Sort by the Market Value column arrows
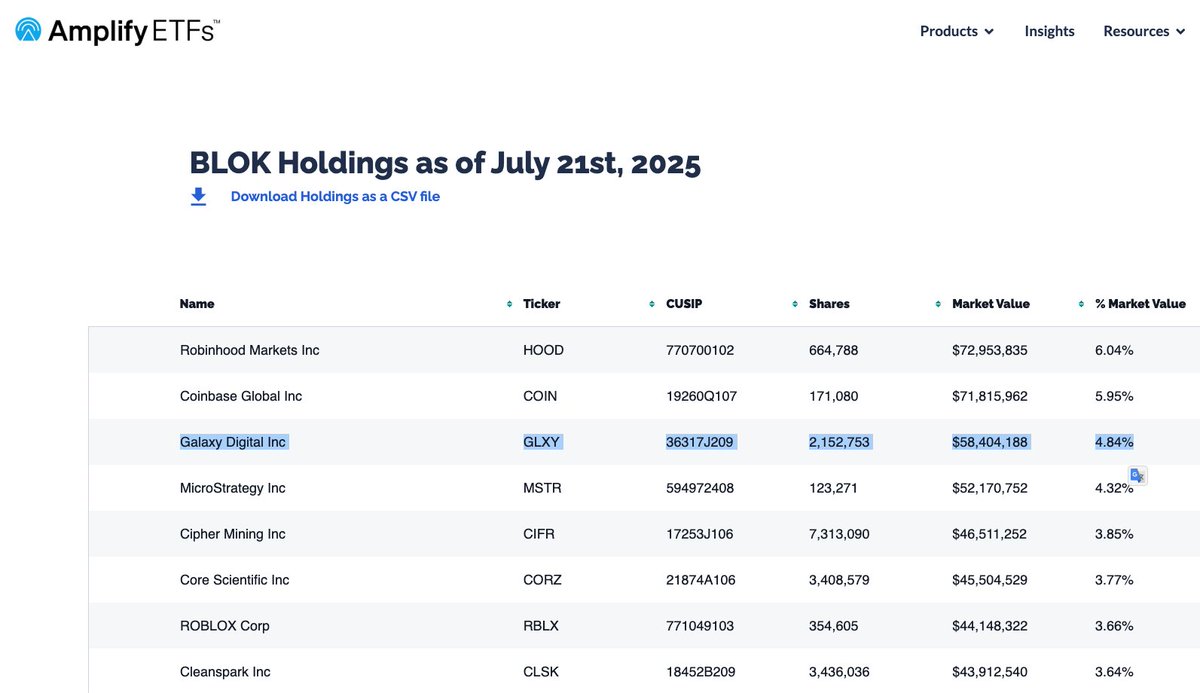 pos(1082,304)
